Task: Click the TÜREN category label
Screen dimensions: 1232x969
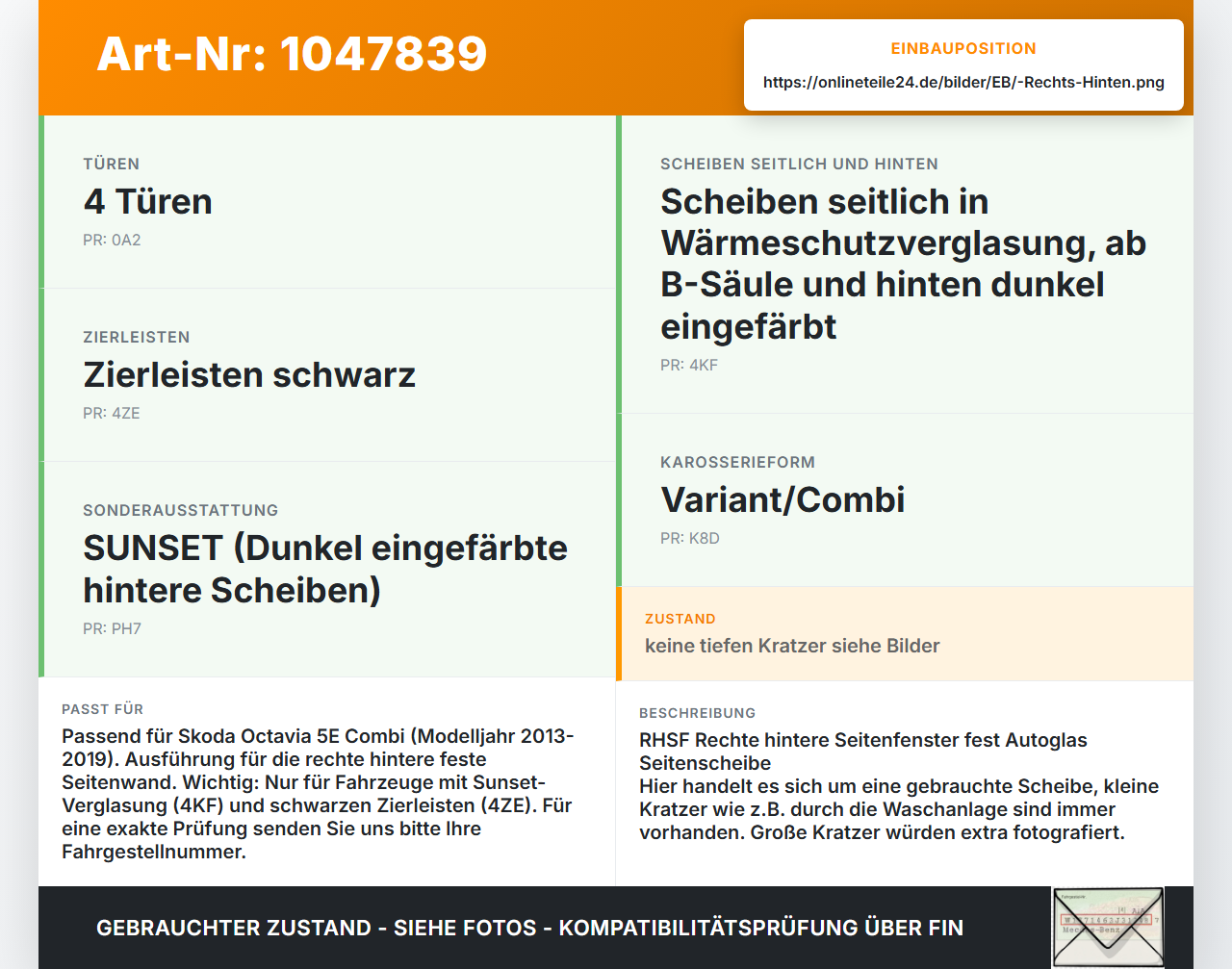Action: coord(112,165)
